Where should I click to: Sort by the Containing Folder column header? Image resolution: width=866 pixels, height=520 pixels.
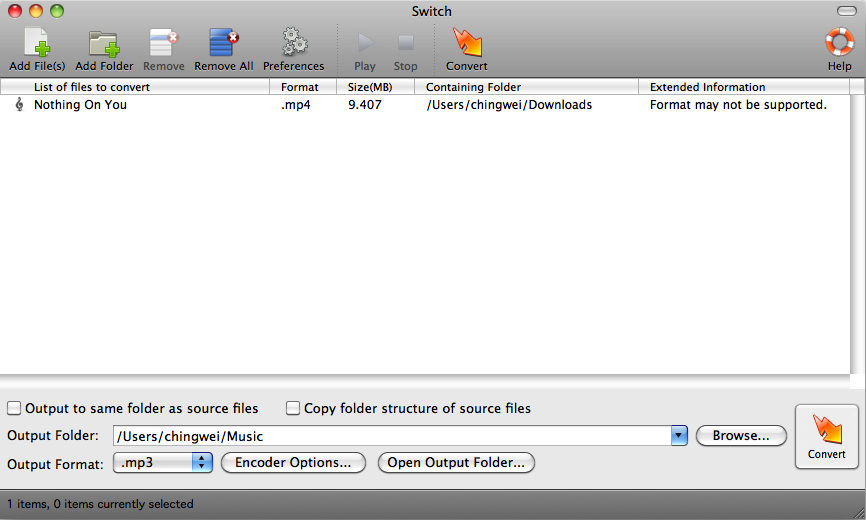click(526, 87)
